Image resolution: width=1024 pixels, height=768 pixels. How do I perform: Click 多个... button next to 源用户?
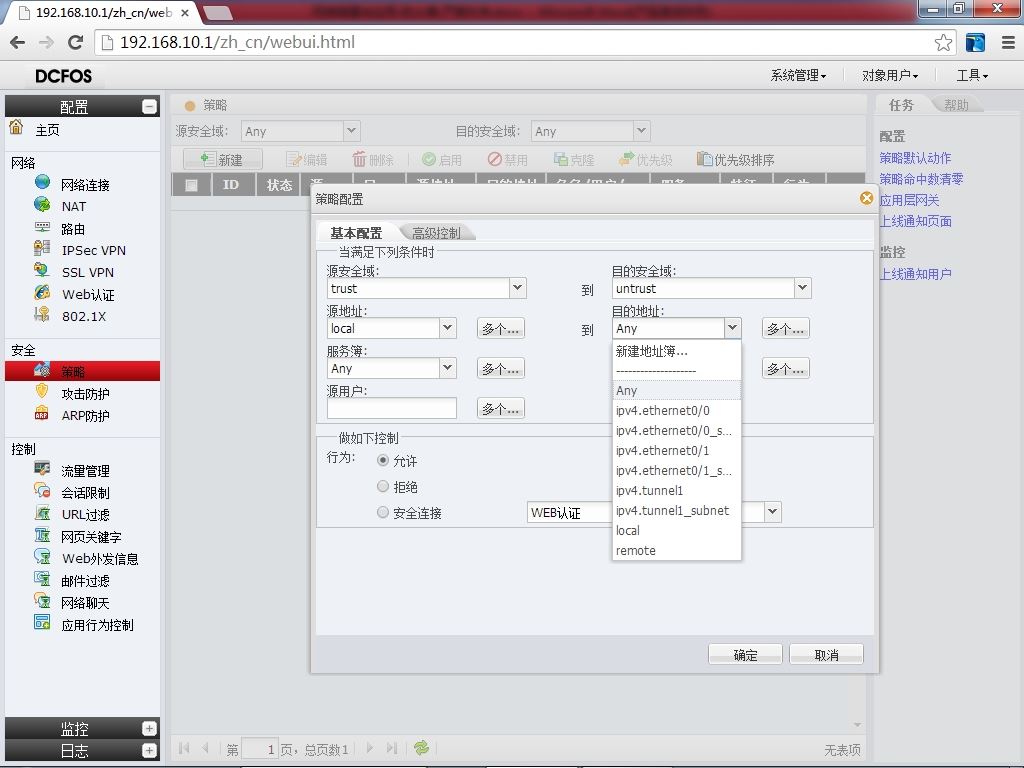coord(501,409)
